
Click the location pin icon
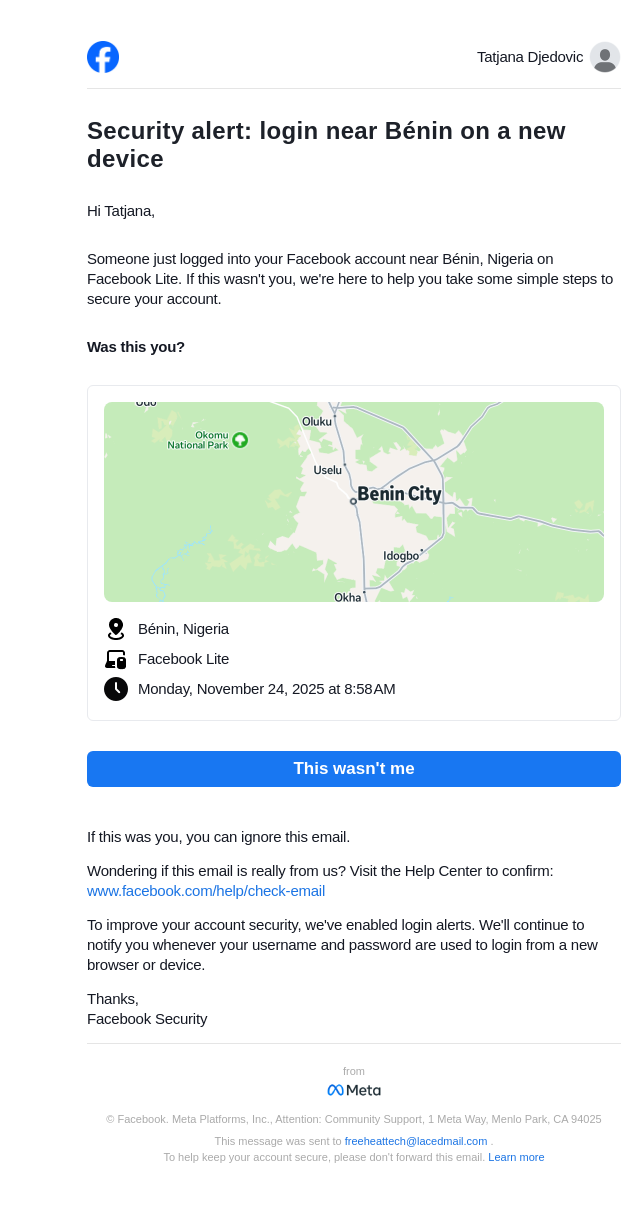pos(116,629)
